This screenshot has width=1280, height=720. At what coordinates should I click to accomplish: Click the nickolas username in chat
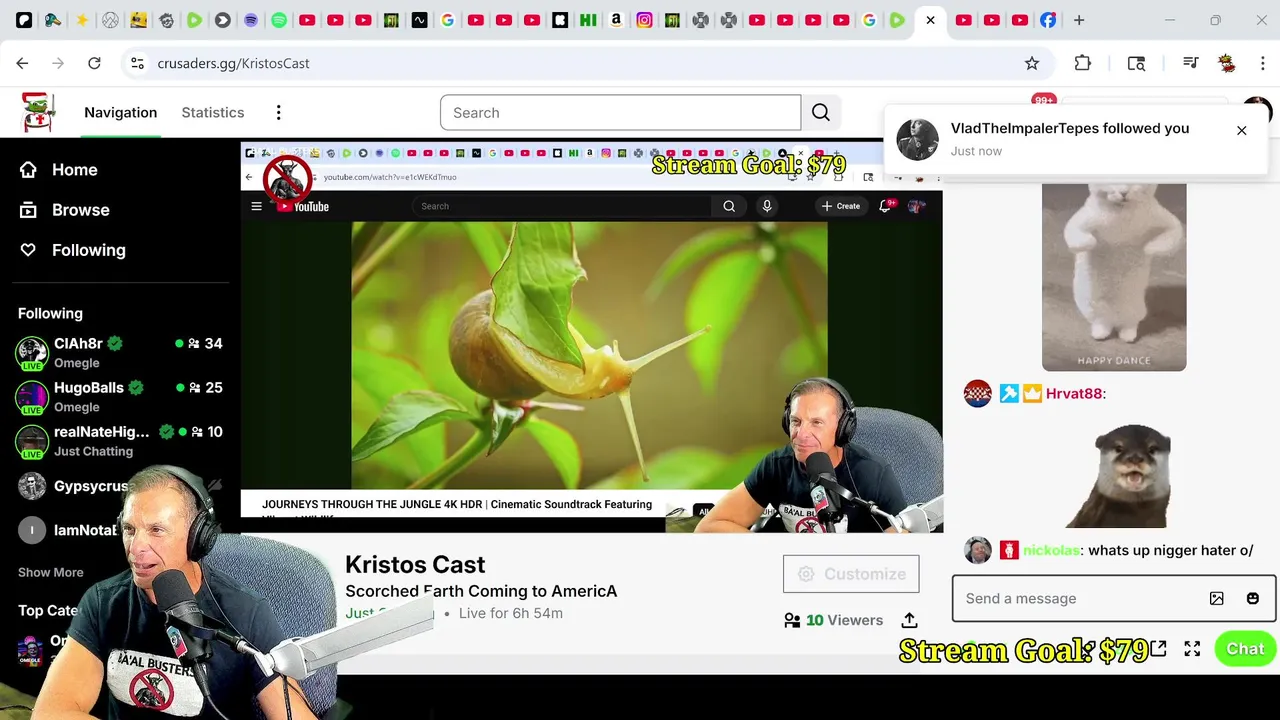tap(1051, 550)
